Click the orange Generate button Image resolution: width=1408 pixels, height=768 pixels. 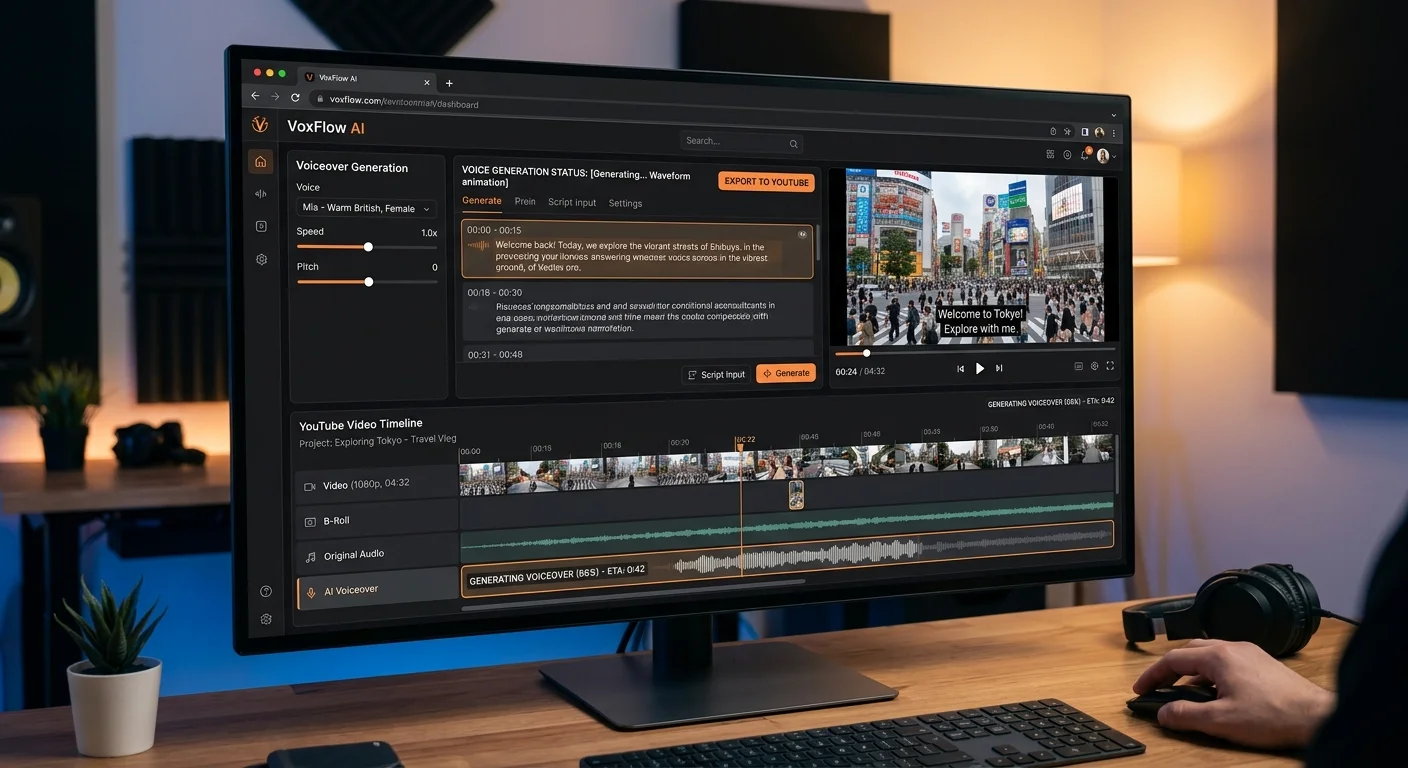[786, 373]
